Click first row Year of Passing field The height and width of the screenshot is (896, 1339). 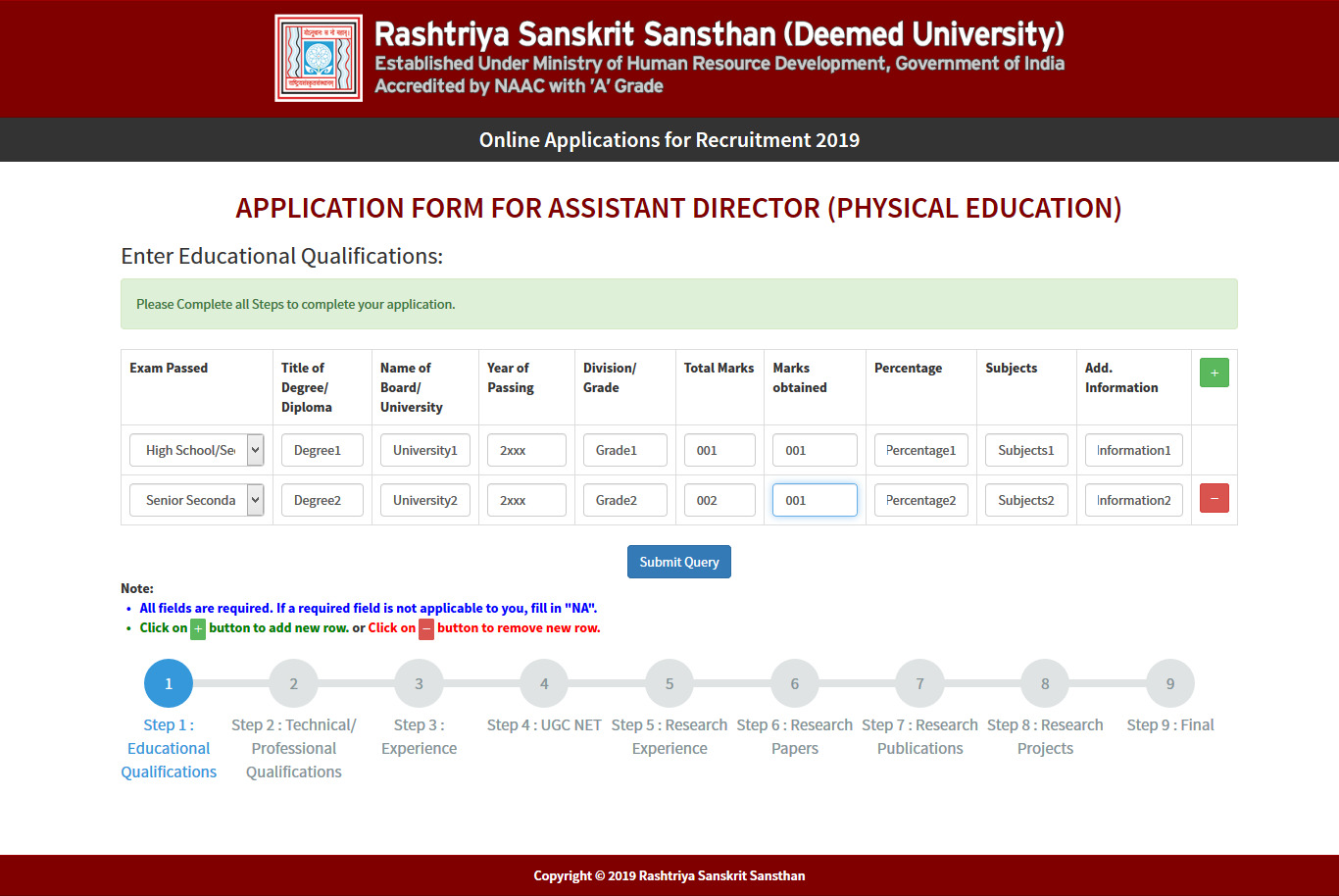[x=526, y=451]
